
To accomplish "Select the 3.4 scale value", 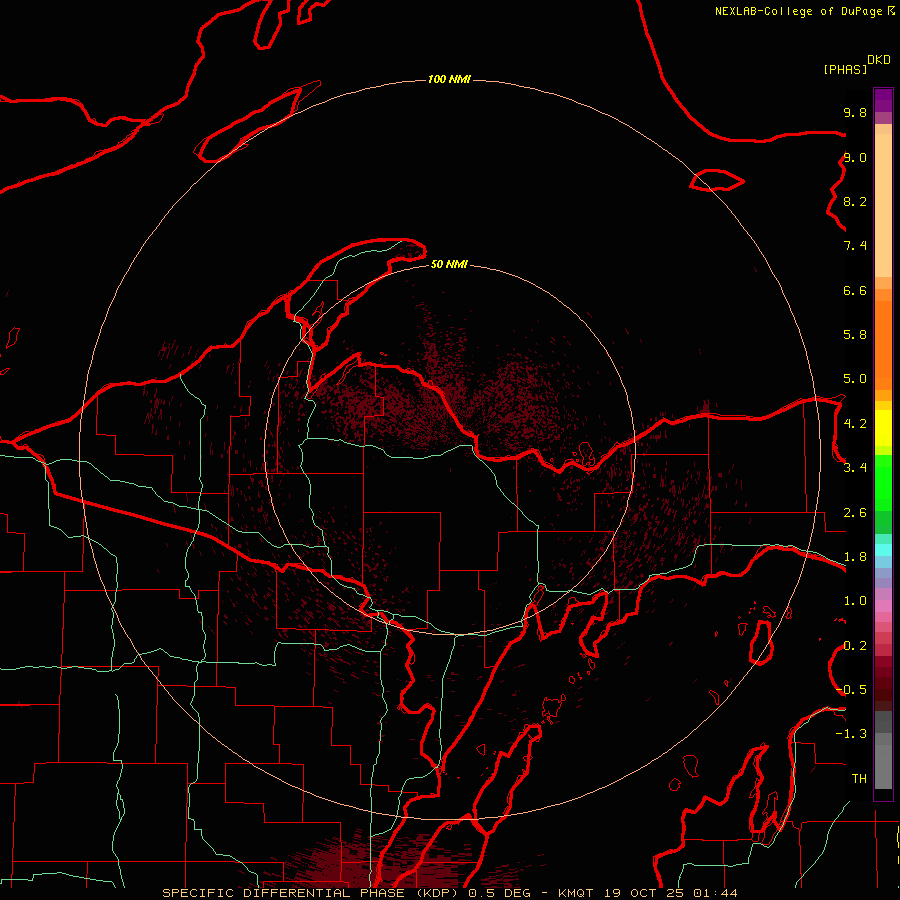I will tap(855, 468).
